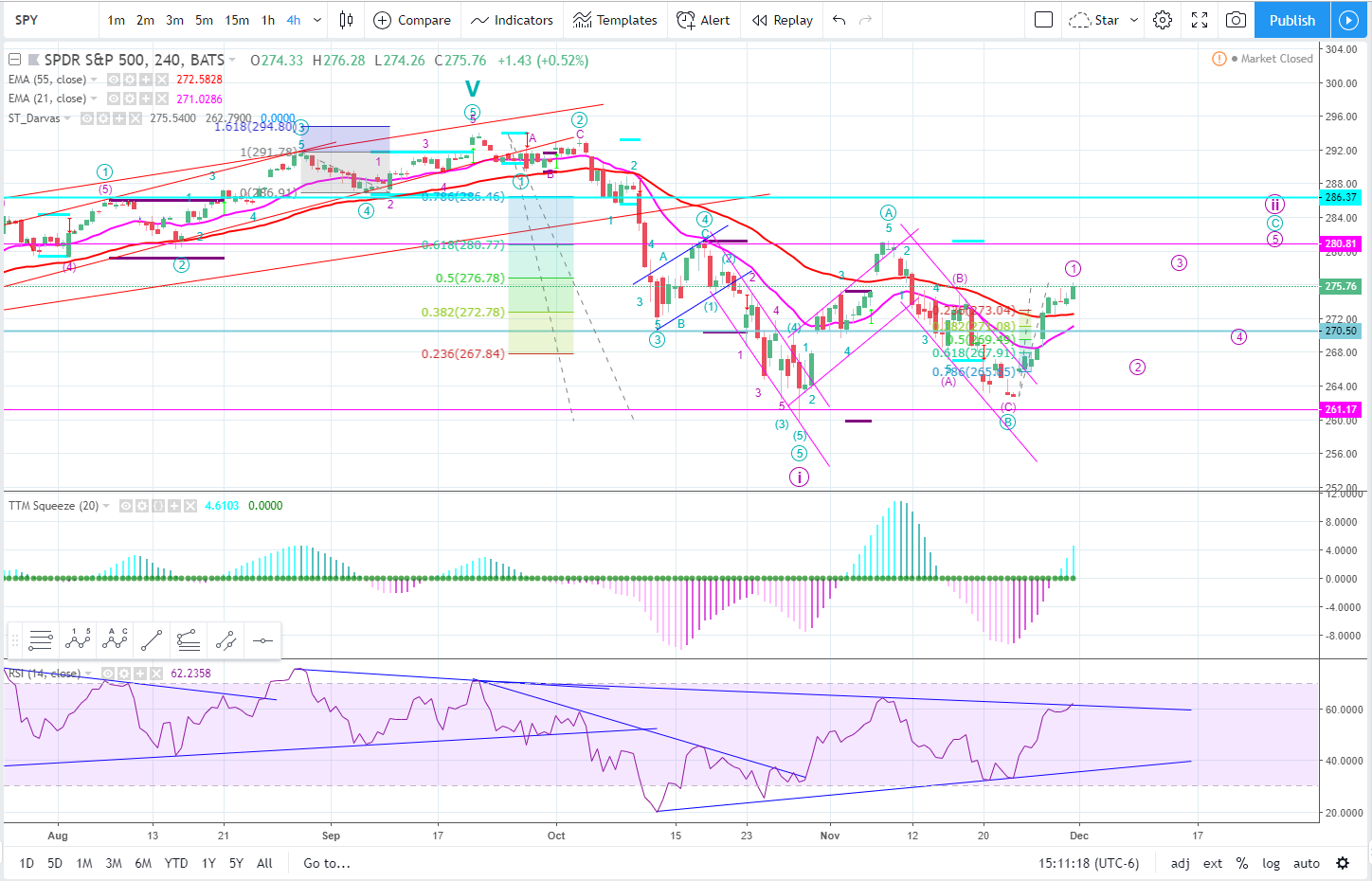Toggle auto scale
Viewport: 1372px width, 881px height.
coord(1307,863)
